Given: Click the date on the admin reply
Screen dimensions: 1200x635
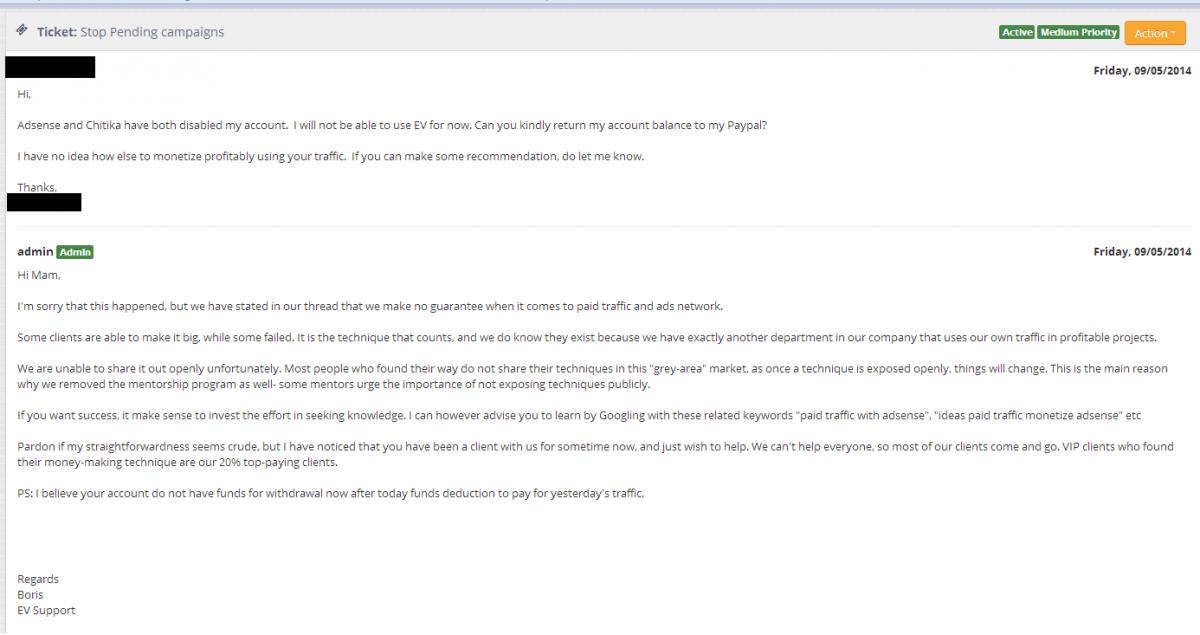Looking at the screenshot, I should tap(1142, 252).
